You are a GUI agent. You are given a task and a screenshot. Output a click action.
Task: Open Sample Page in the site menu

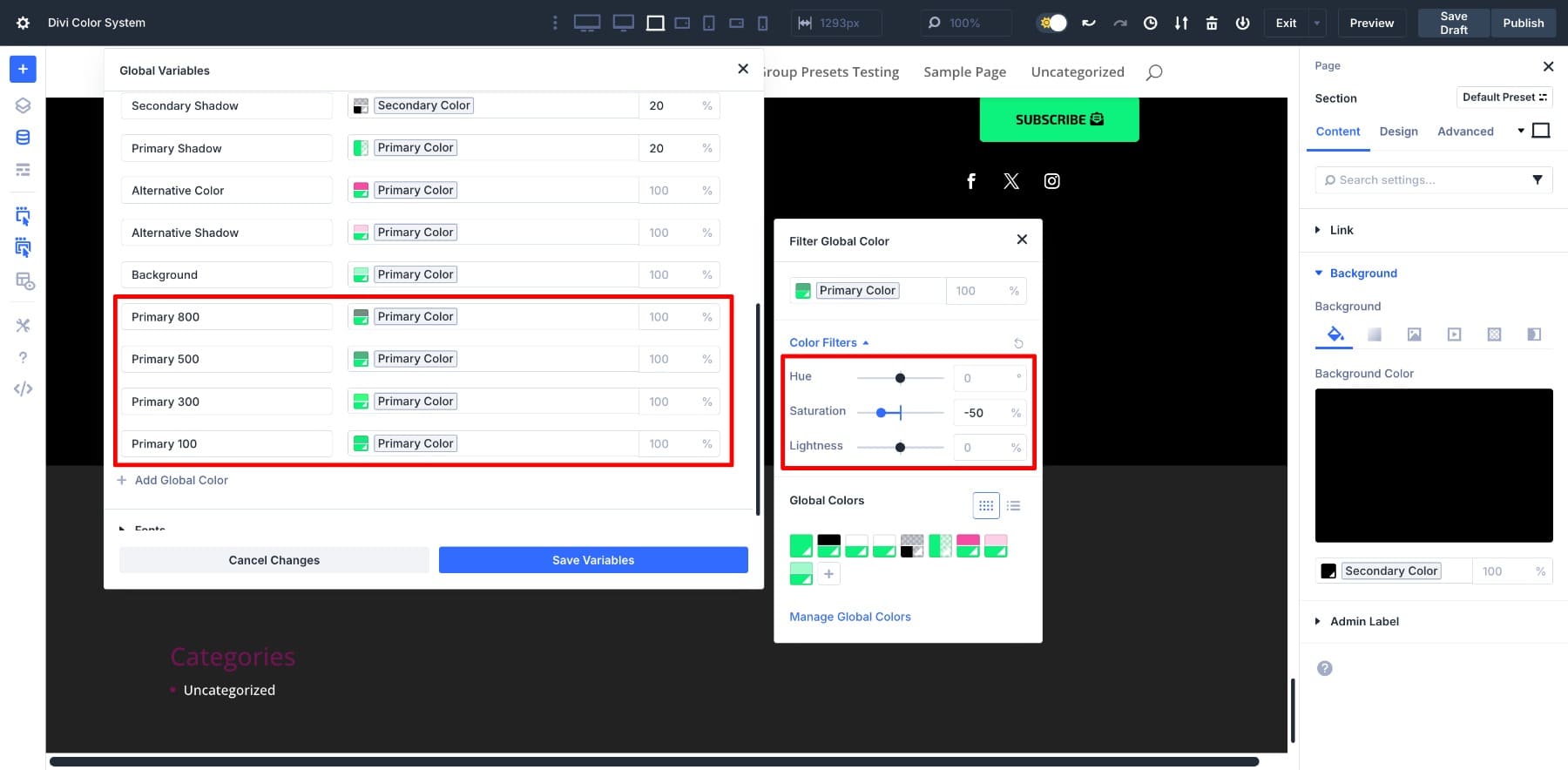click(965, 71)
